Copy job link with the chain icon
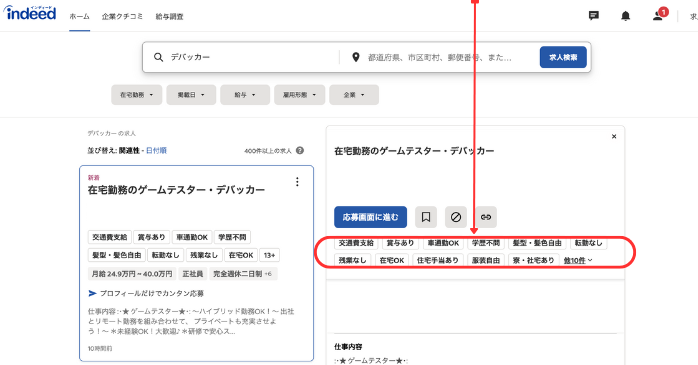The height and width of the screenshot is (365, 698). coord(486,217)
